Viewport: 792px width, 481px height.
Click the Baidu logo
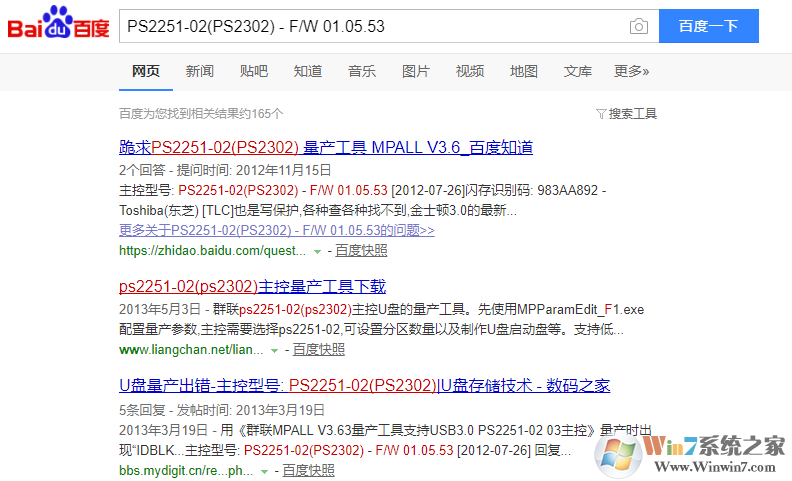pyautogui.click(x=58, y=23)
